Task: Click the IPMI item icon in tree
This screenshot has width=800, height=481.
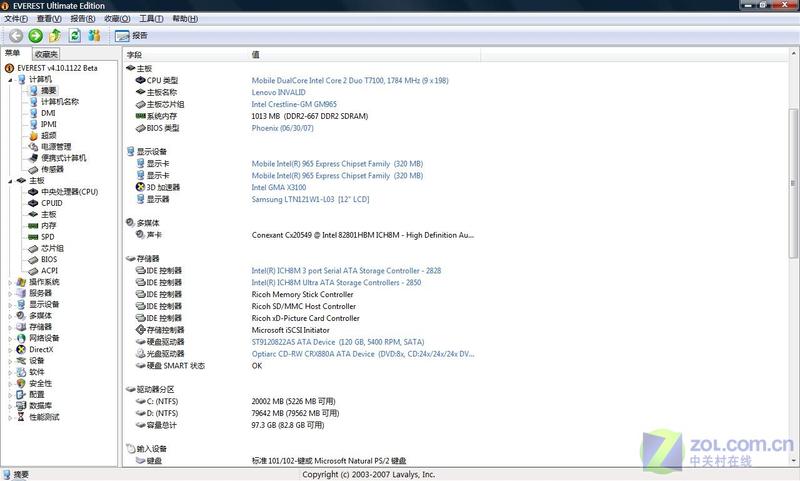Action: (x=33, y=124)
